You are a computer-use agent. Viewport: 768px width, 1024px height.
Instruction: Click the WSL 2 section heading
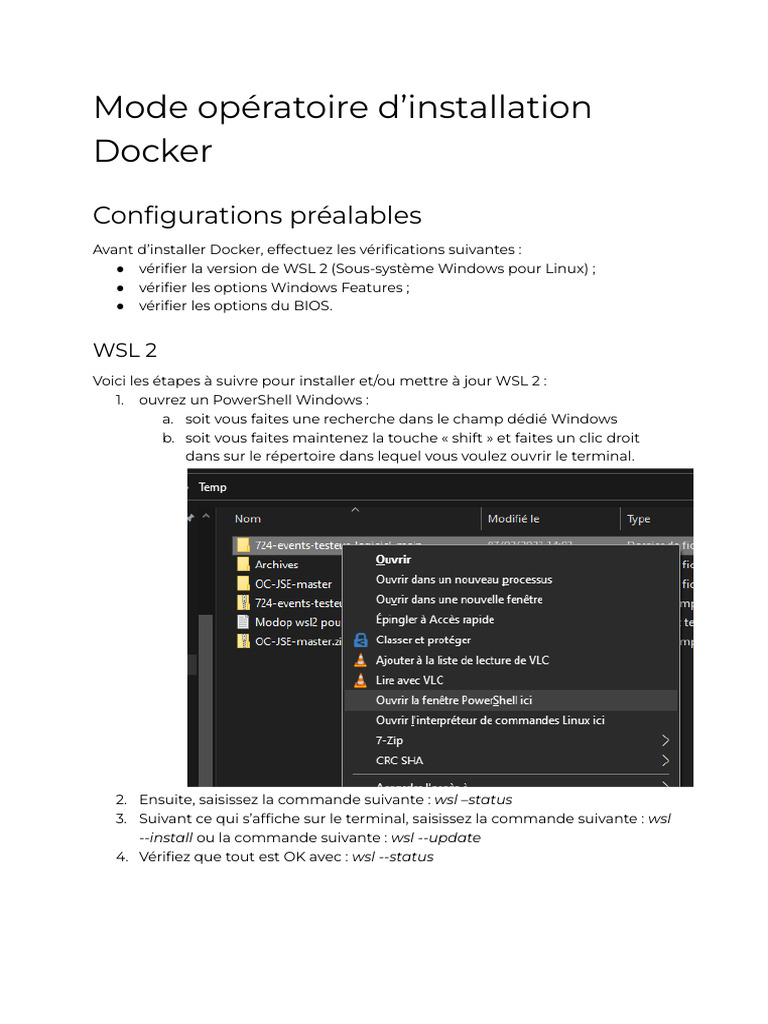coord(125,350)
